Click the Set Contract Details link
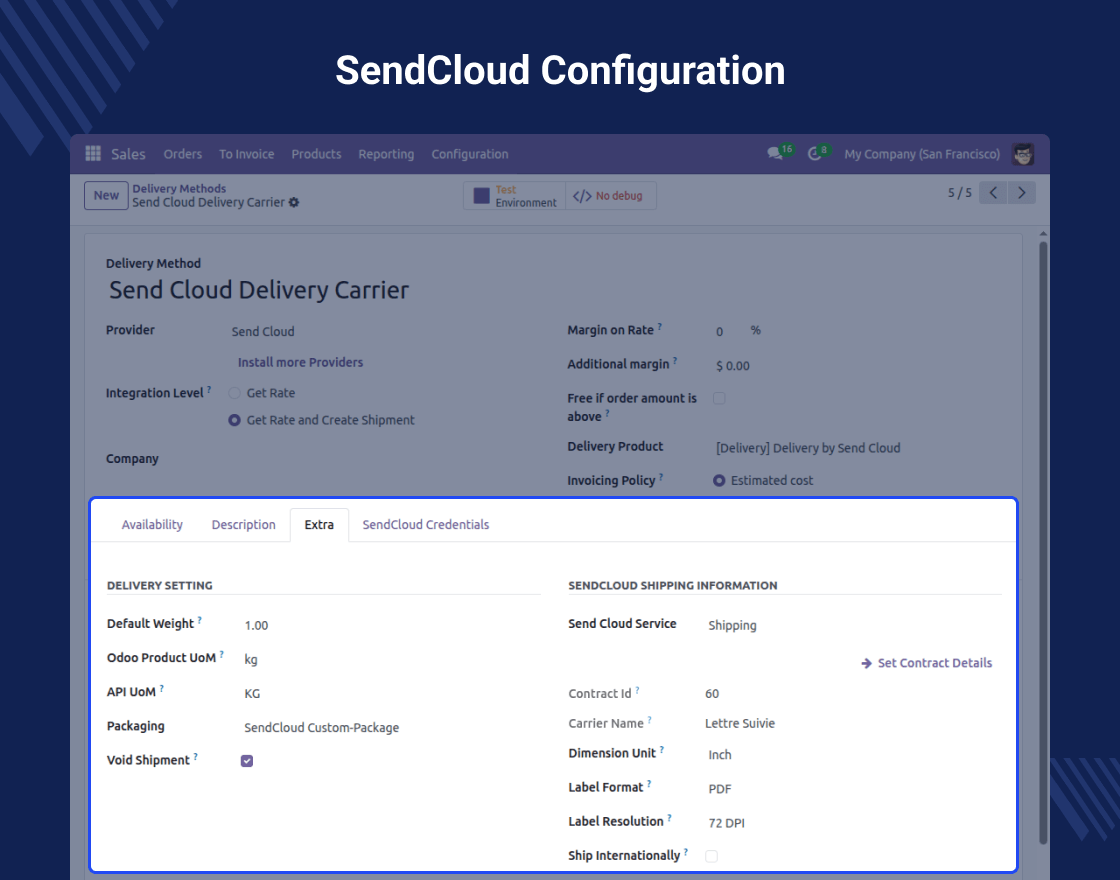The height and width of the screenshot is (880, 1120). click(x=927, y=663)
